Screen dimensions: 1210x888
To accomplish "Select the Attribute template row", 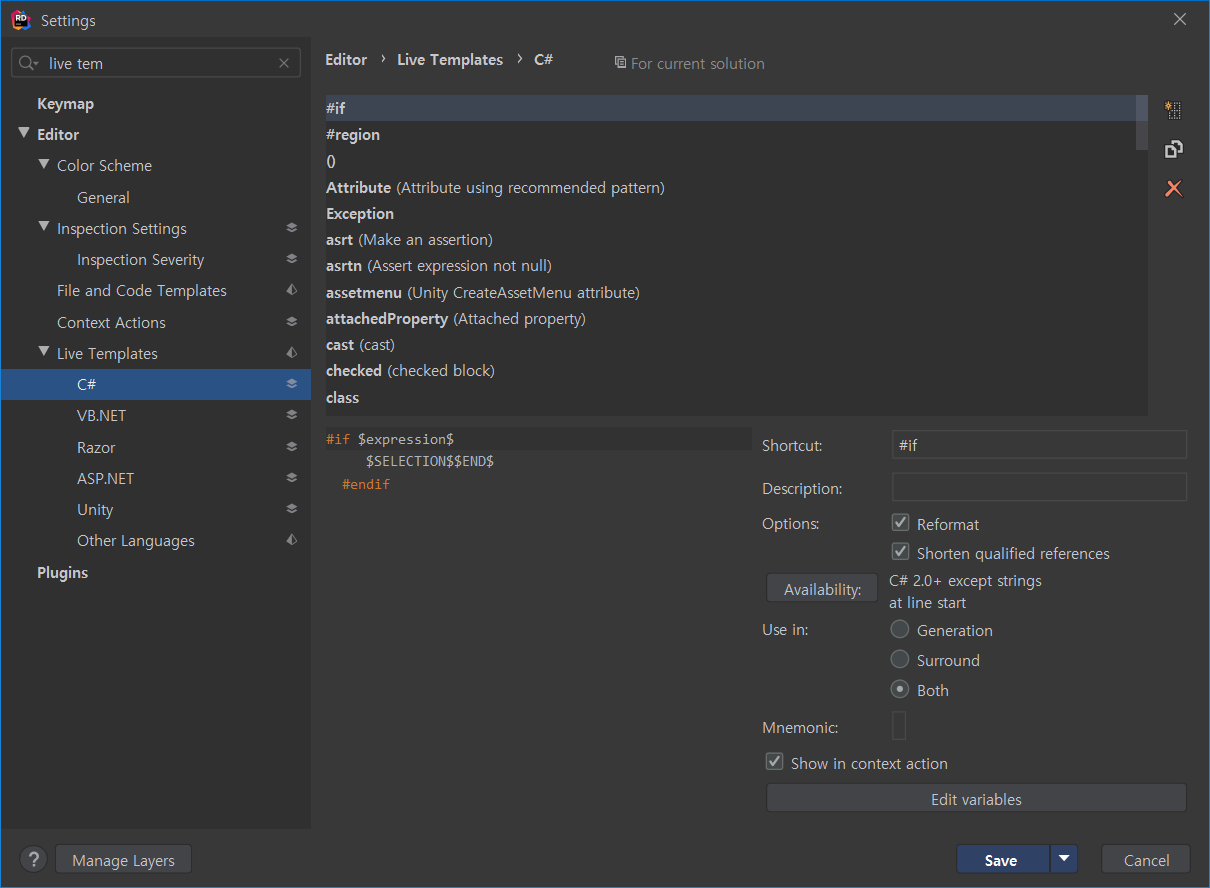I will 731,187.
